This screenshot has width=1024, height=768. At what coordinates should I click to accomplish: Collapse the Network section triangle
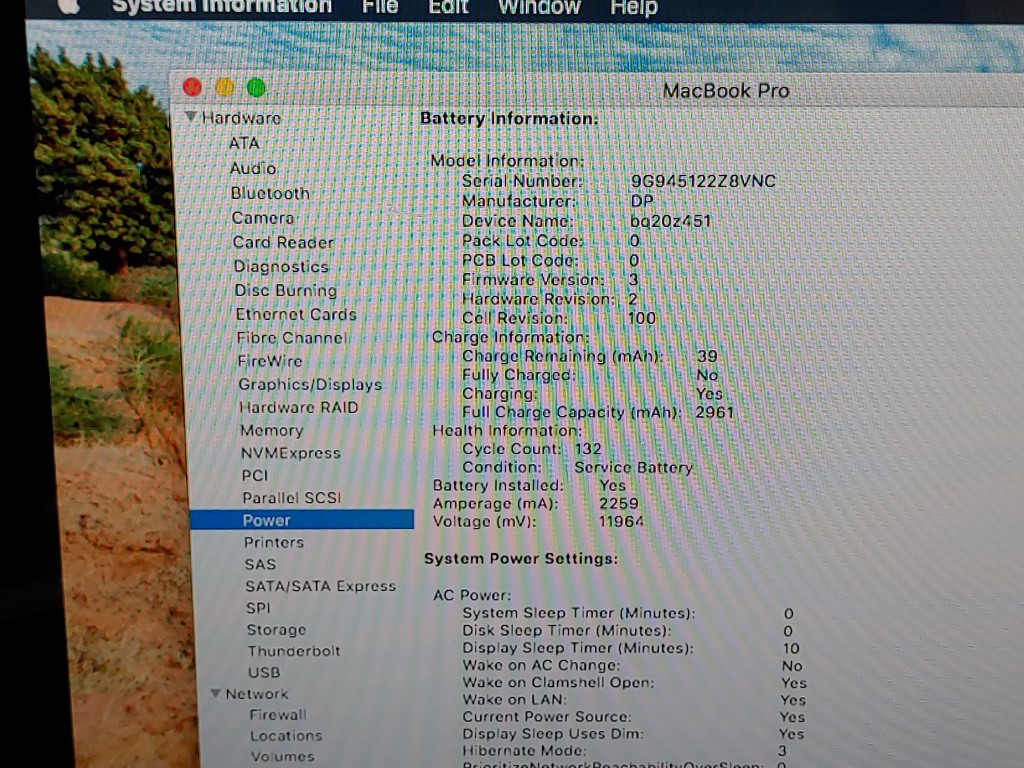[x=216, y=693]
